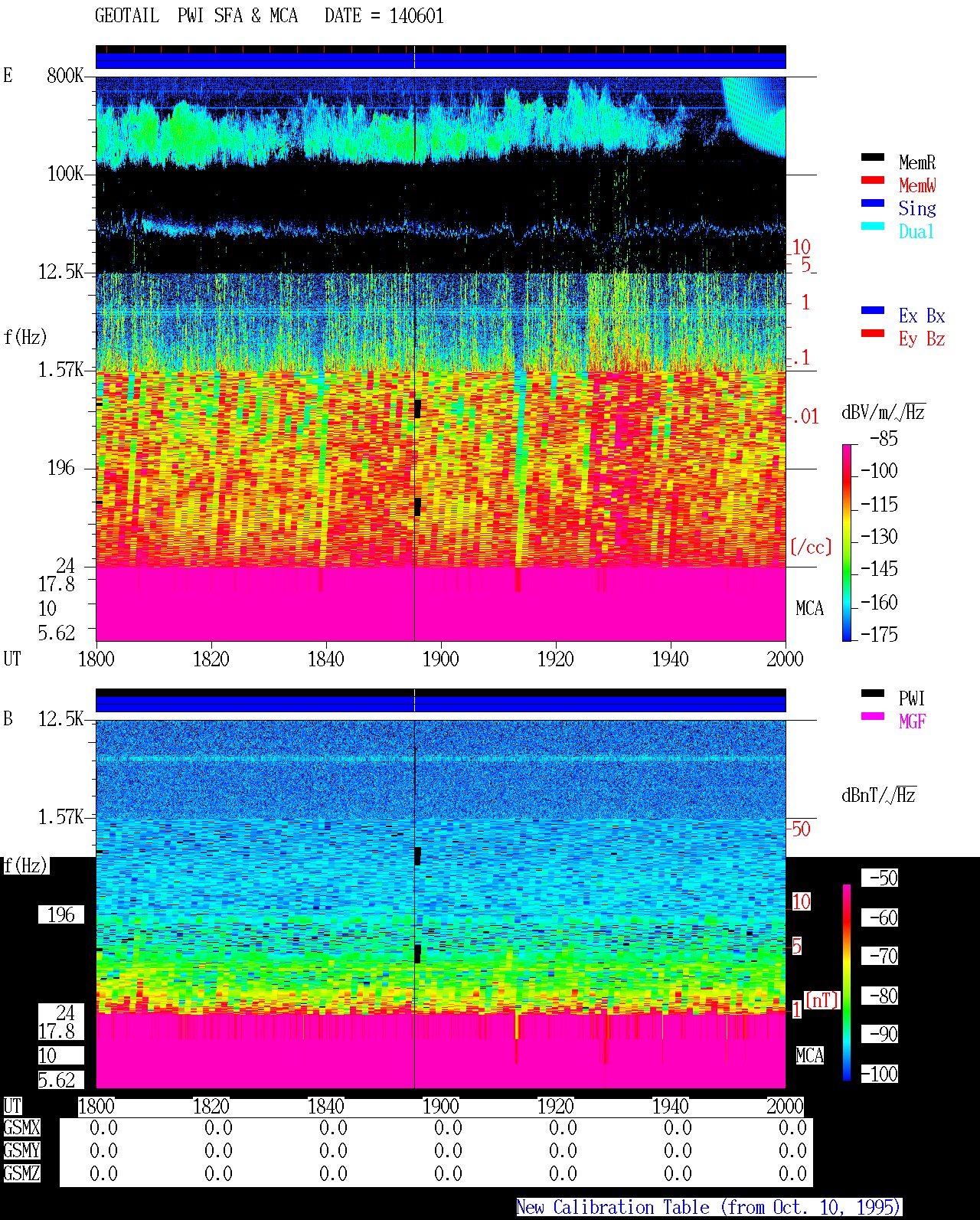This screenshot has height=1220, width=980.
Task: Click the red [nT] axis label
Action: 822,999
